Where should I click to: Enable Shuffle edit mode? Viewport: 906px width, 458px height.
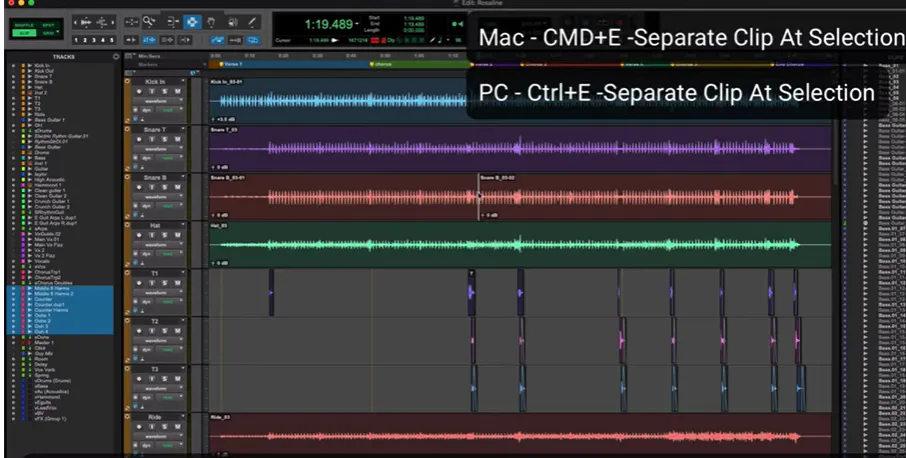(x=24, y=25)
